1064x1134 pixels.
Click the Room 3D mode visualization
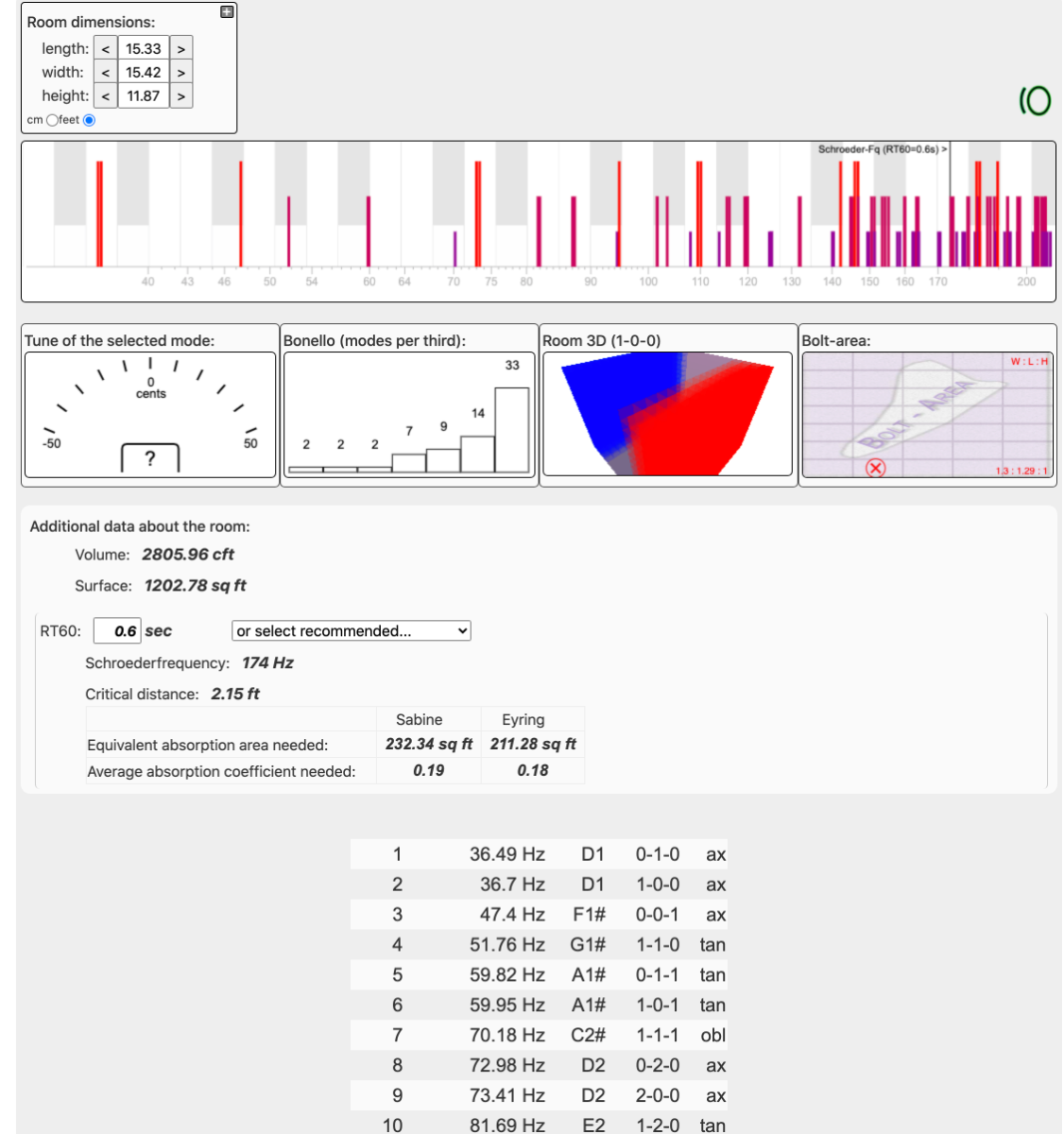click(x=667, y=414)
